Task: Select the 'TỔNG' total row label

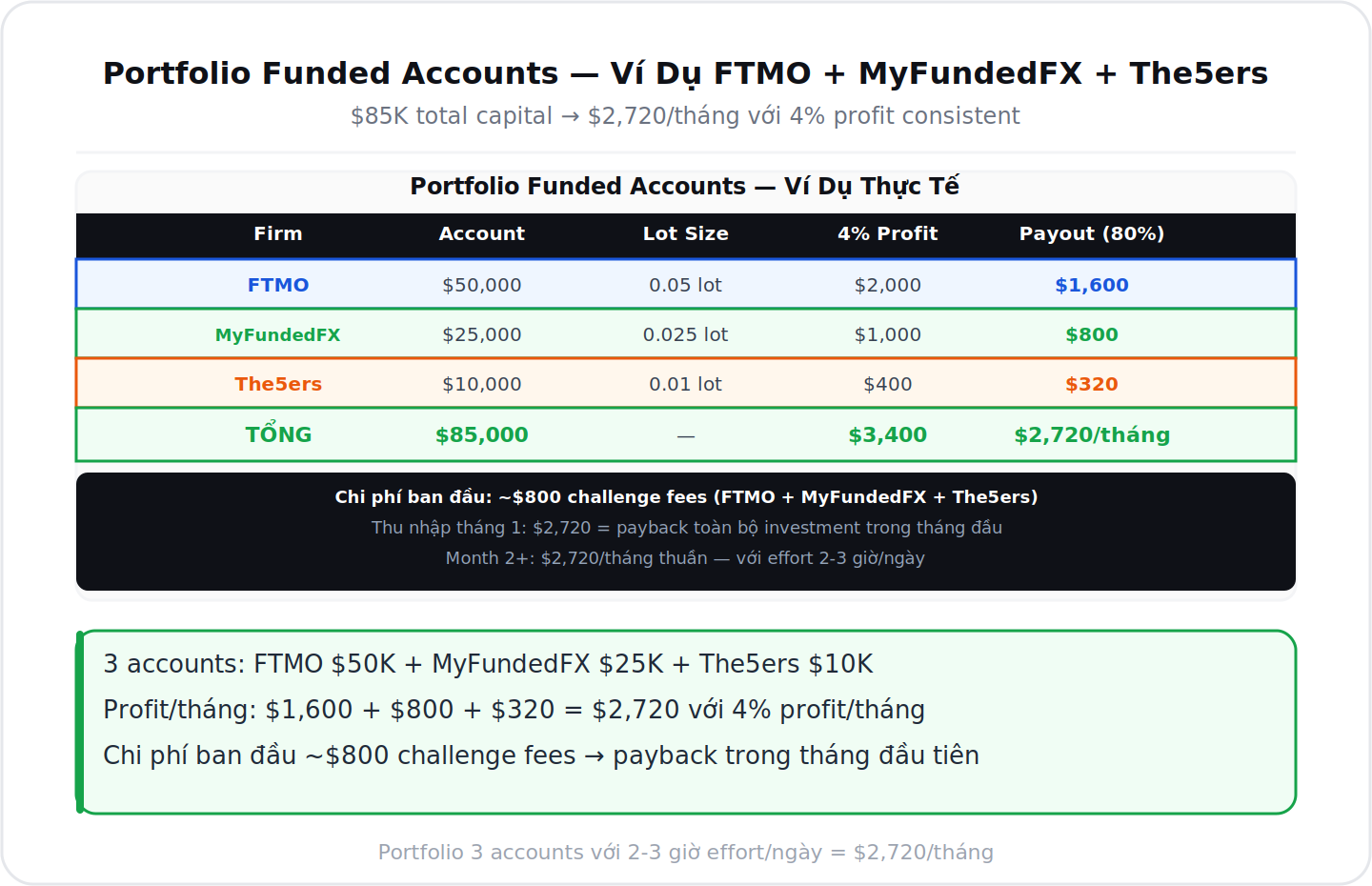Action: click(278, 433)
